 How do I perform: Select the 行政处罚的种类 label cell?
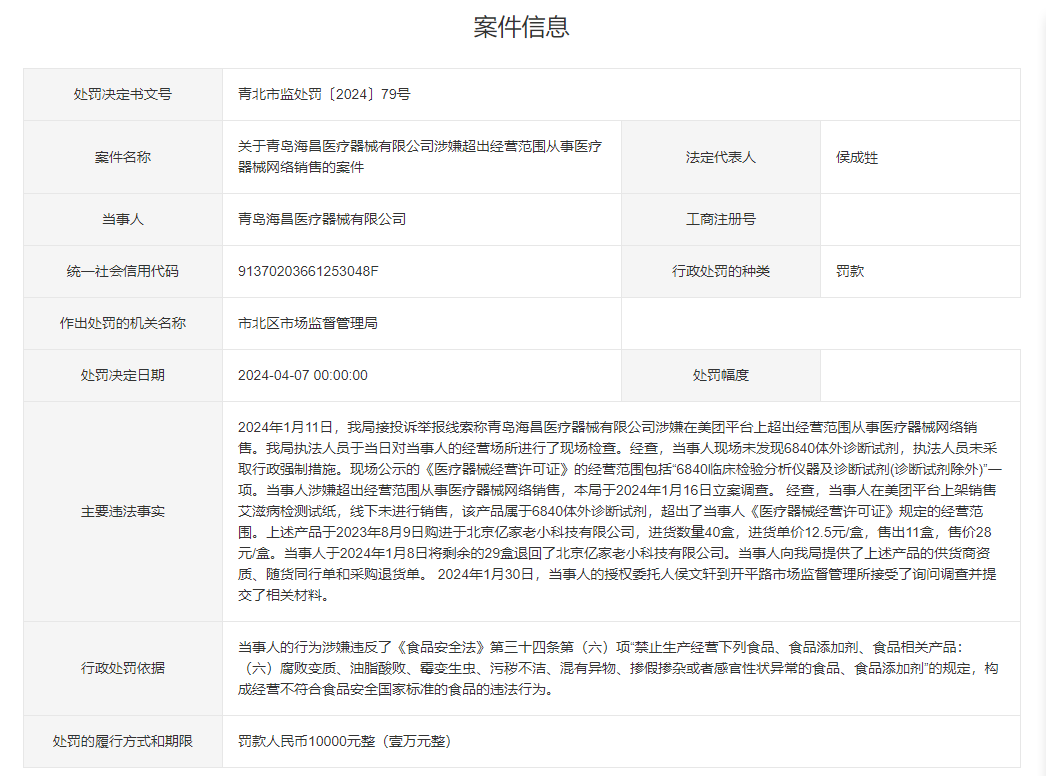pos(720,271)
